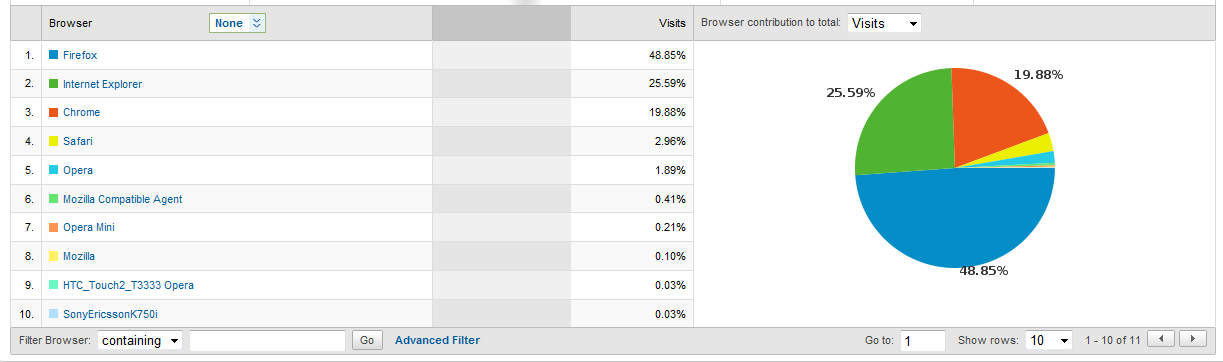
Task: Click the next page arrow button
Action: (1193, 340)
